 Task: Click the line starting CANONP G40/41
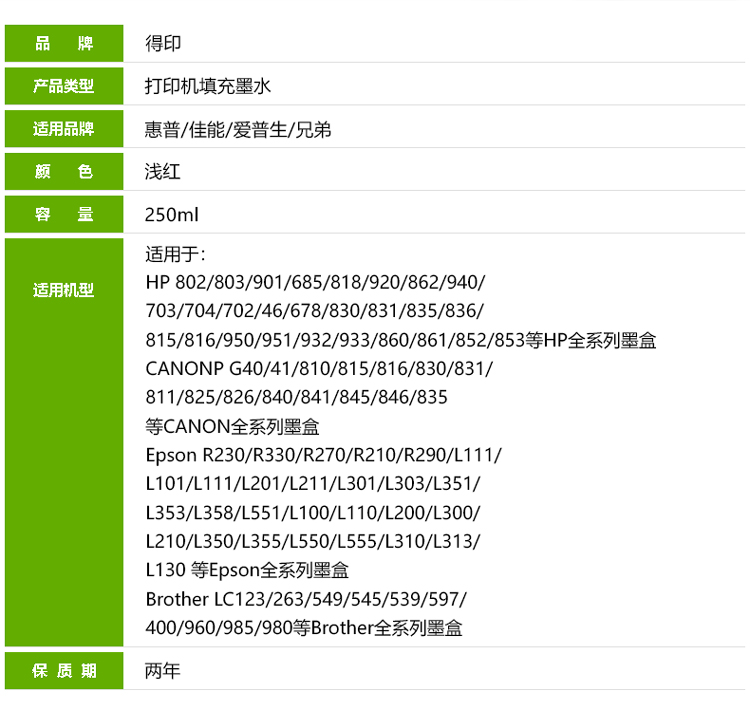pyautogui.click(x=319, y=369)
